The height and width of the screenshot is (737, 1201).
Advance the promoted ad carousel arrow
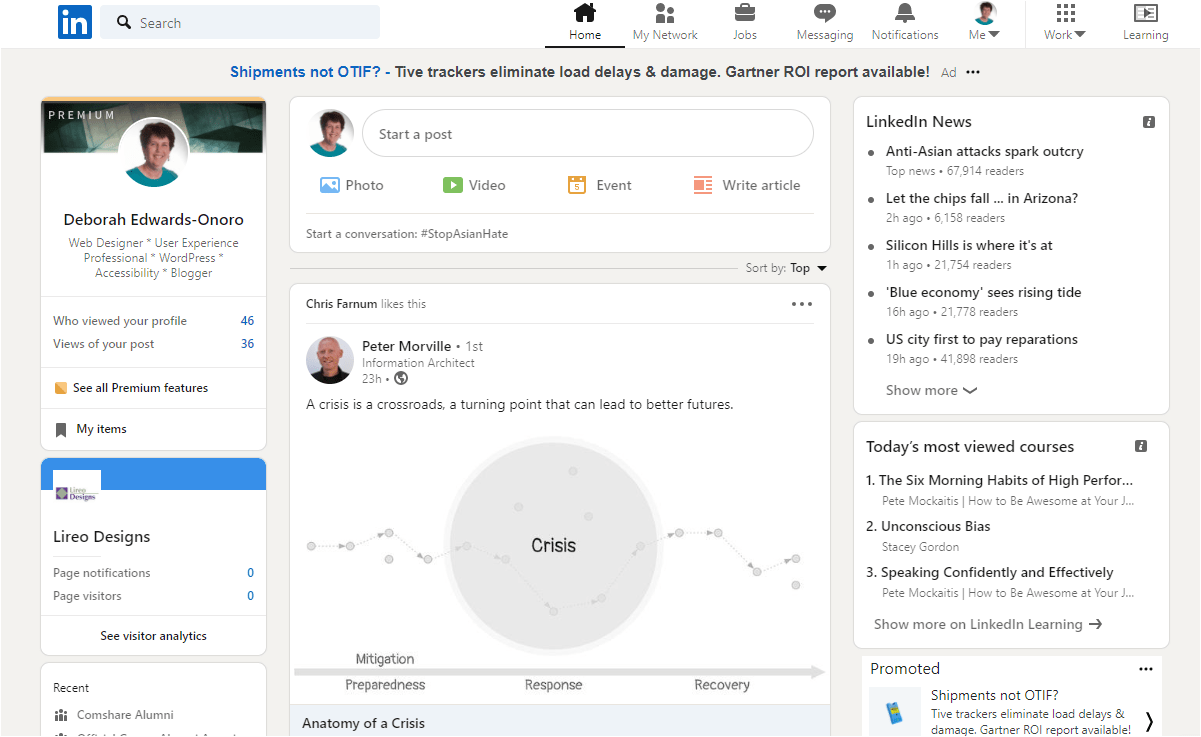pyautogui.click(x=1149, y=721)
